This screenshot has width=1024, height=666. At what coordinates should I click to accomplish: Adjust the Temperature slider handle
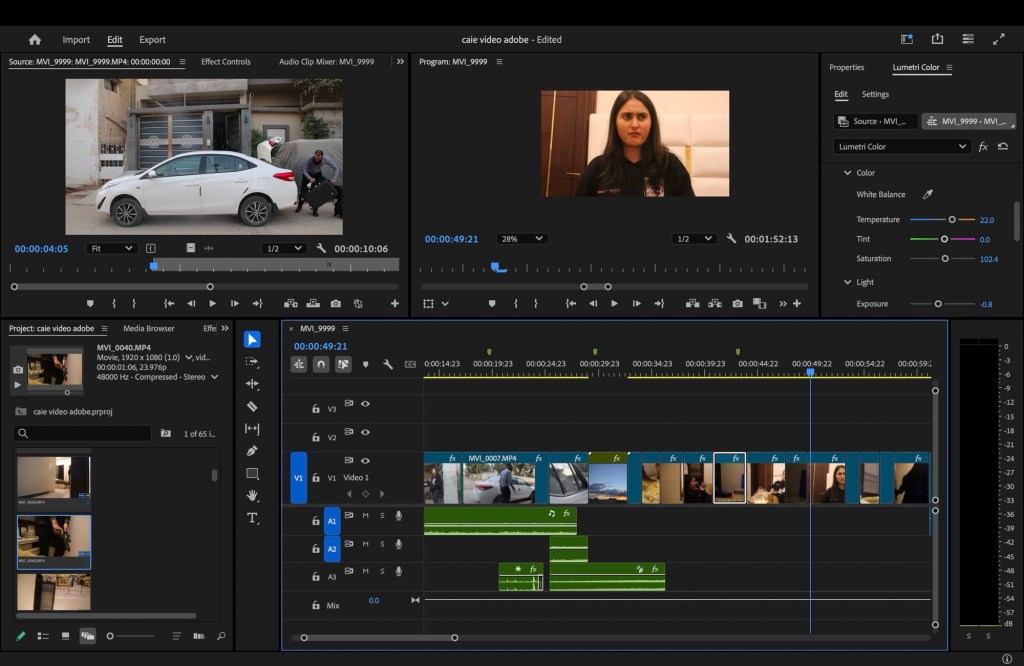coord(952,219)
